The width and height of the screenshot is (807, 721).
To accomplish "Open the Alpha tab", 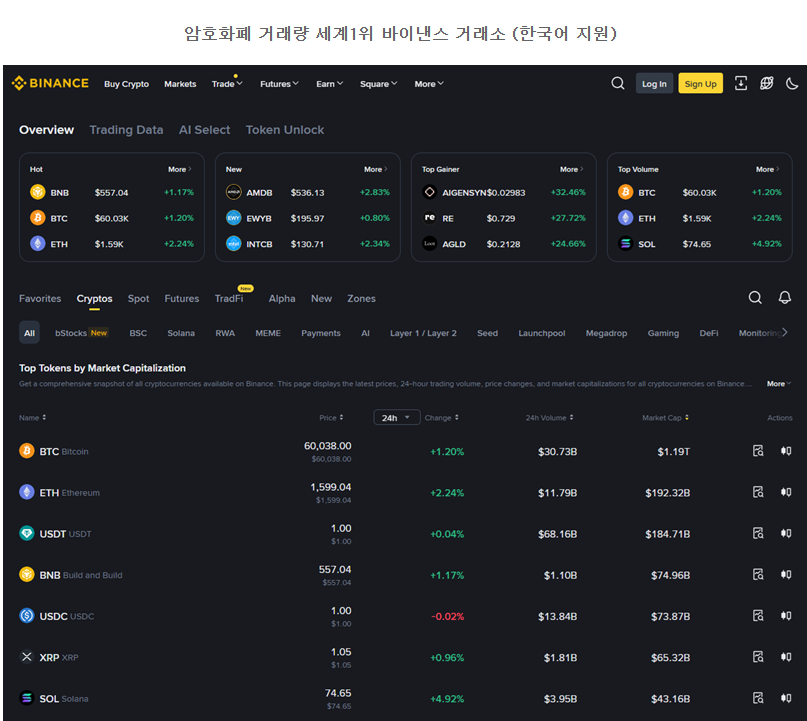I will [282, 298].
